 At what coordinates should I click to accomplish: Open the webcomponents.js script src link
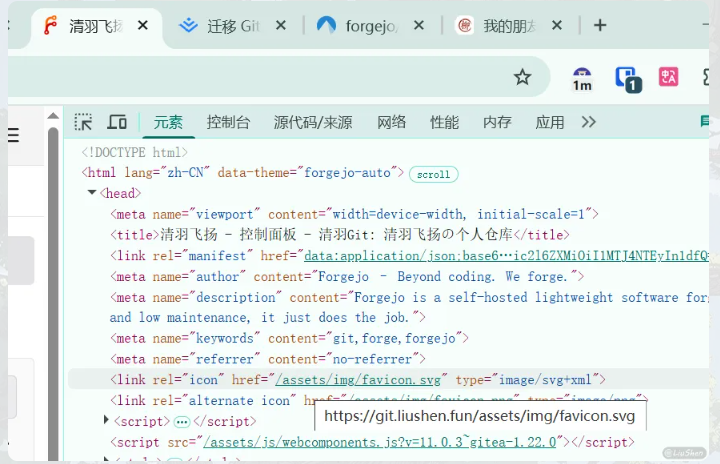click(380, 442)
